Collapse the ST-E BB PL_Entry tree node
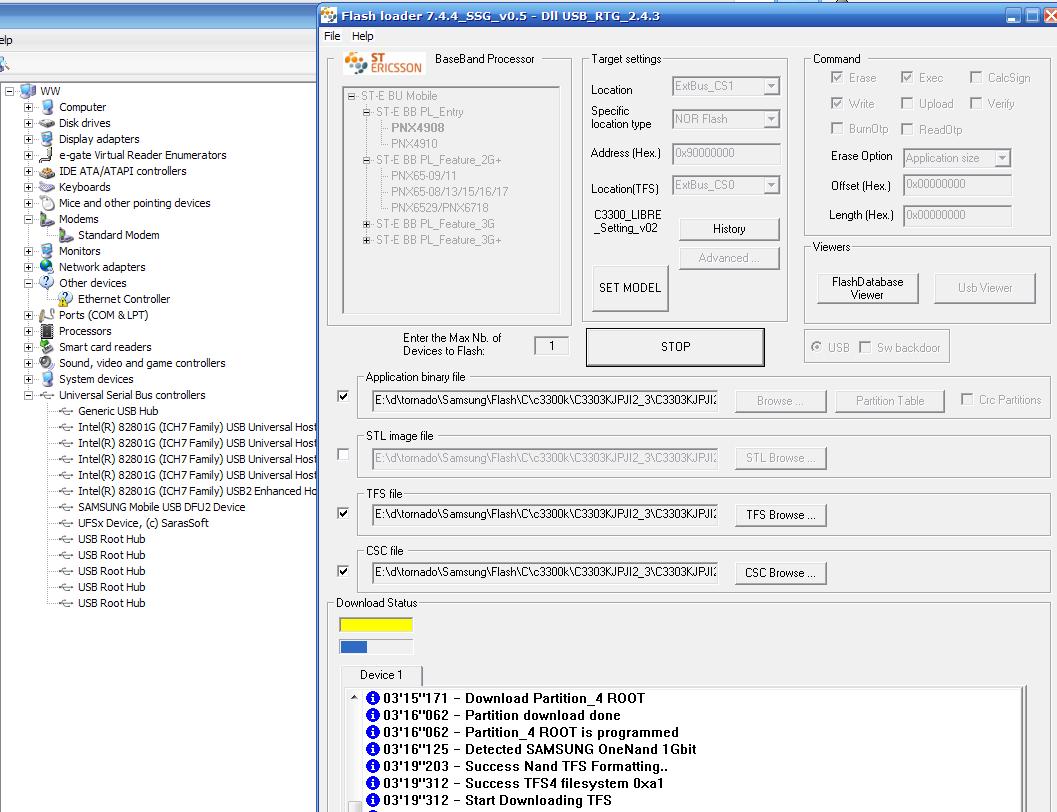 pyautogui.click(x=366, y=112)
